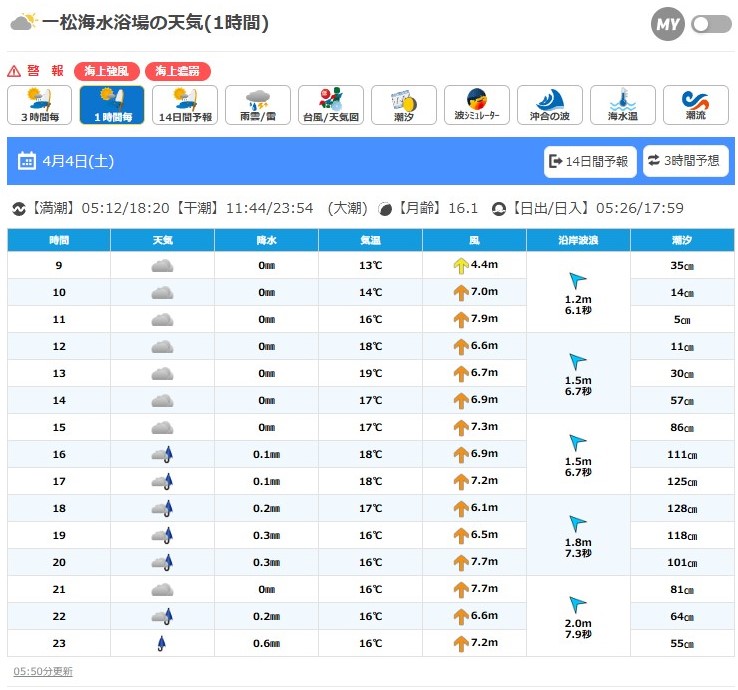View the 海水温 sea temperature icon
Screen dimensions: 738x690
click(622, 105)
